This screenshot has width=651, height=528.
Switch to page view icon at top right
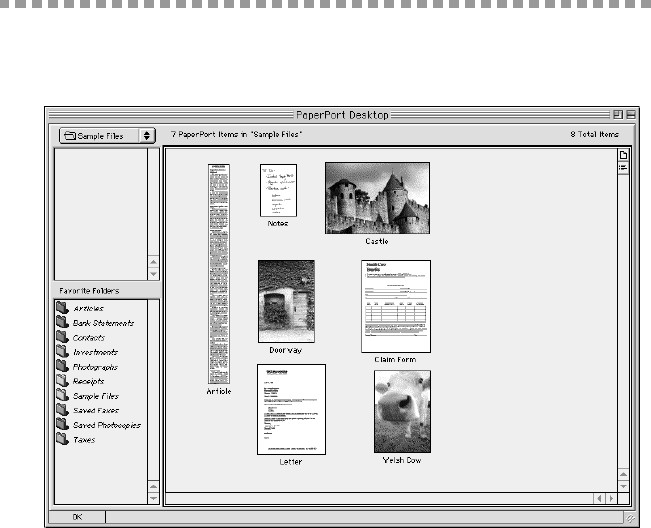click(x=623, y=155)
